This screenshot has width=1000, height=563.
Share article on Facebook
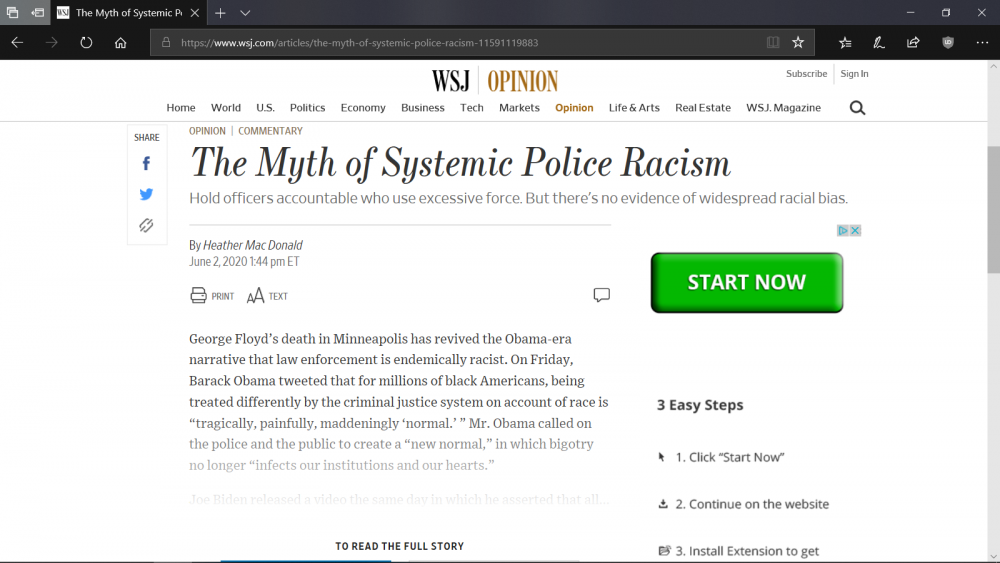click(x=146, y=164)
